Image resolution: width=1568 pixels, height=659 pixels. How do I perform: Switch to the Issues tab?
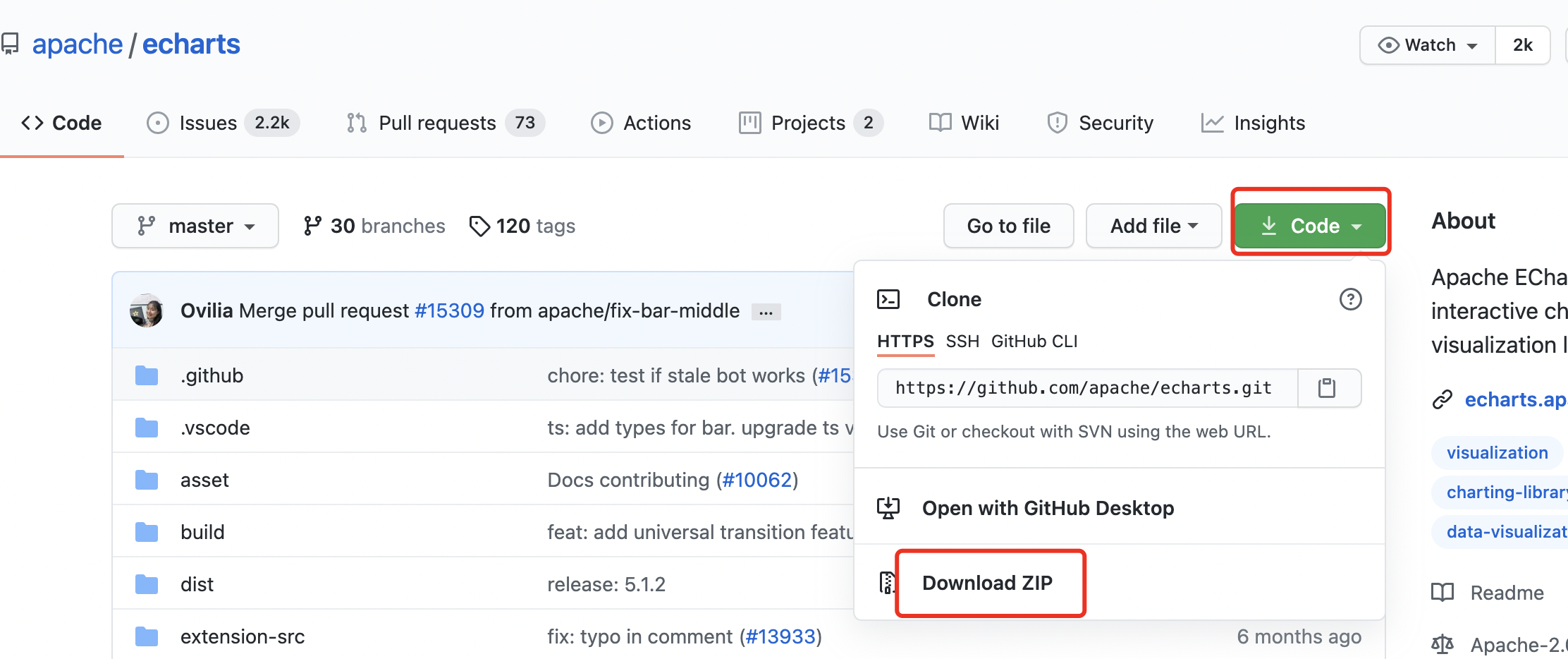[223, 123]
